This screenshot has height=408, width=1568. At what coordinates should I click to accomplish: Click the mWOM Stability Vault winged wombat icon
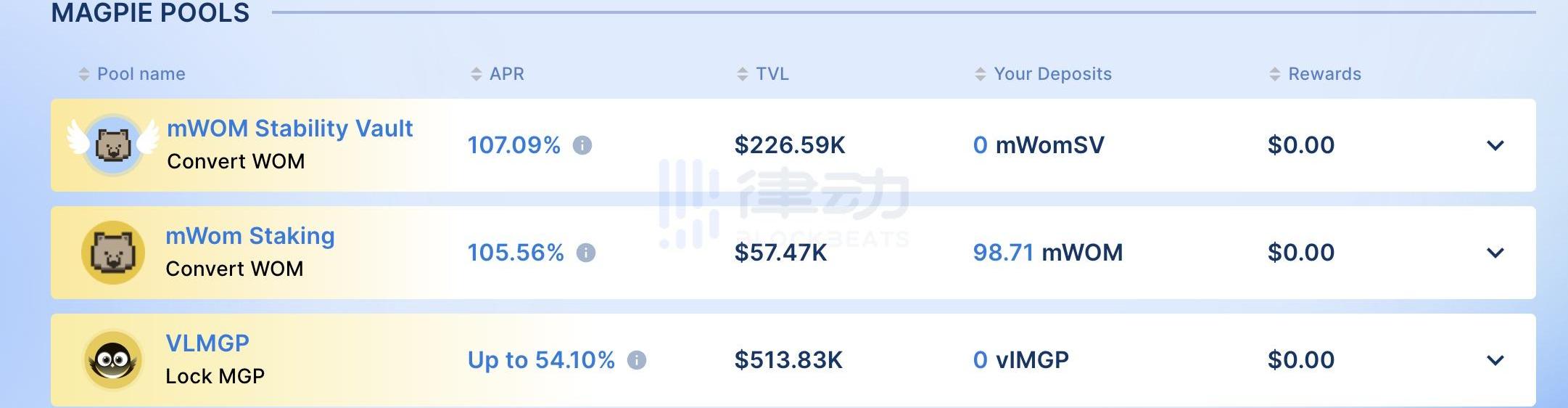pyautogui.click(x=113, y=144)
